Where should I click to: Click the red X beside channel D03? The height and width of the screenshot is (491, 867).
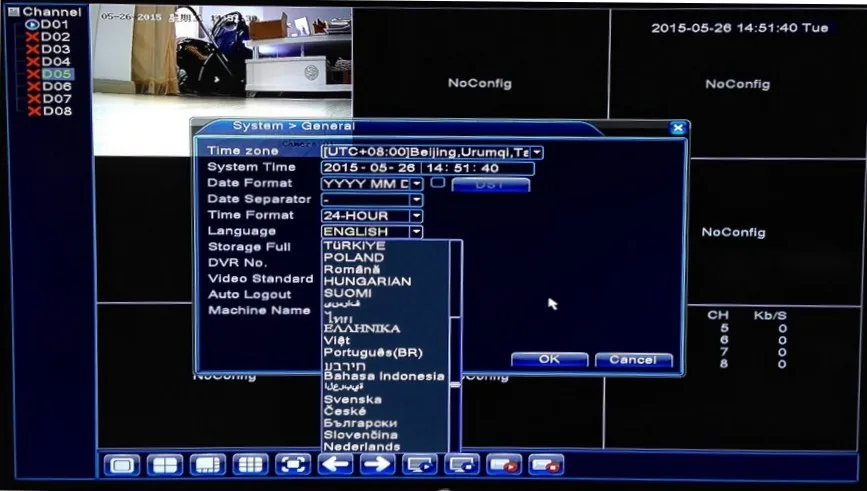click(33, 49)
